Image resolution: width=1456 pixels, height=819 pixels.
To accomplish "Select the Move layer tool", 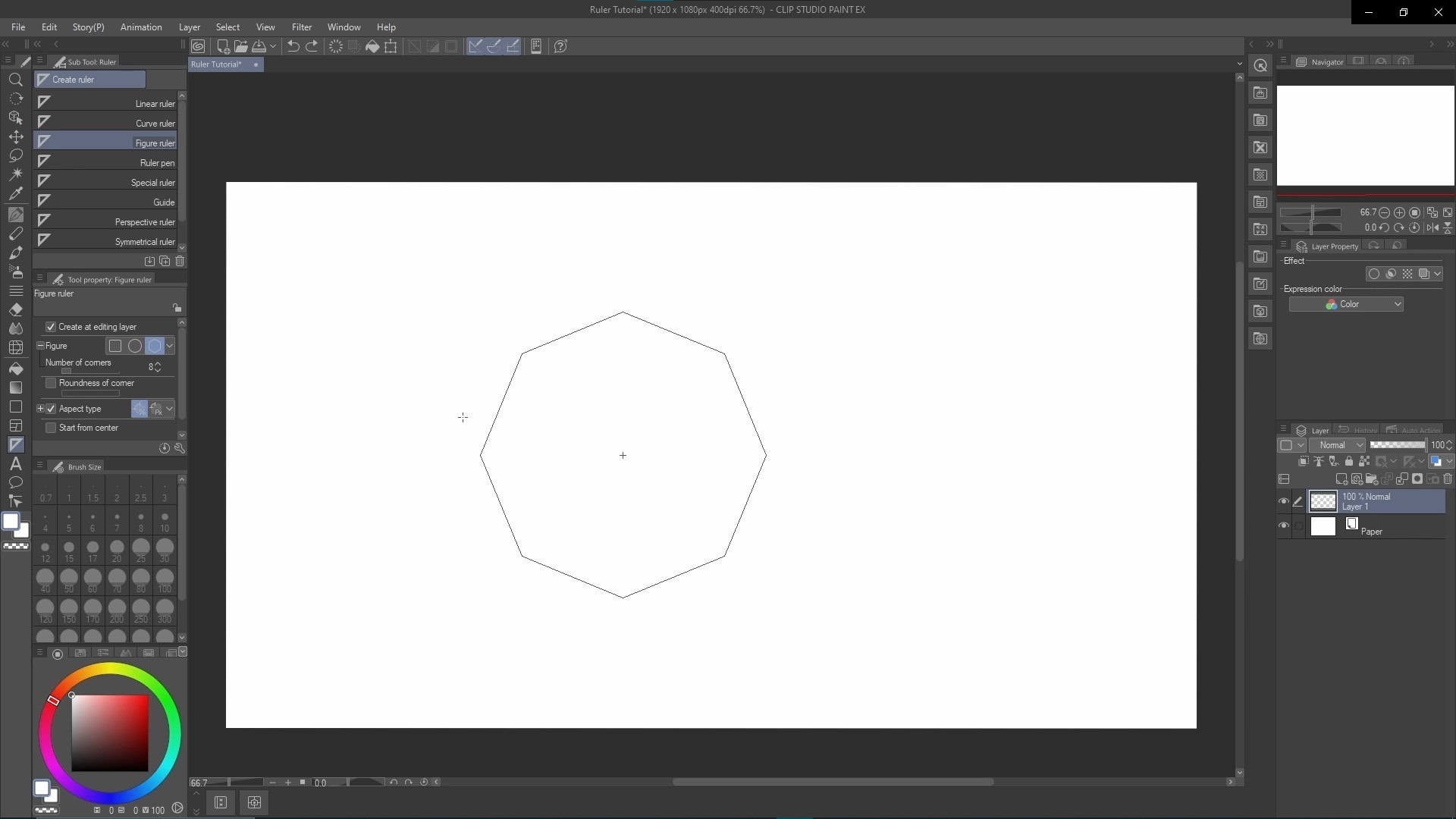I will (15, 136).
